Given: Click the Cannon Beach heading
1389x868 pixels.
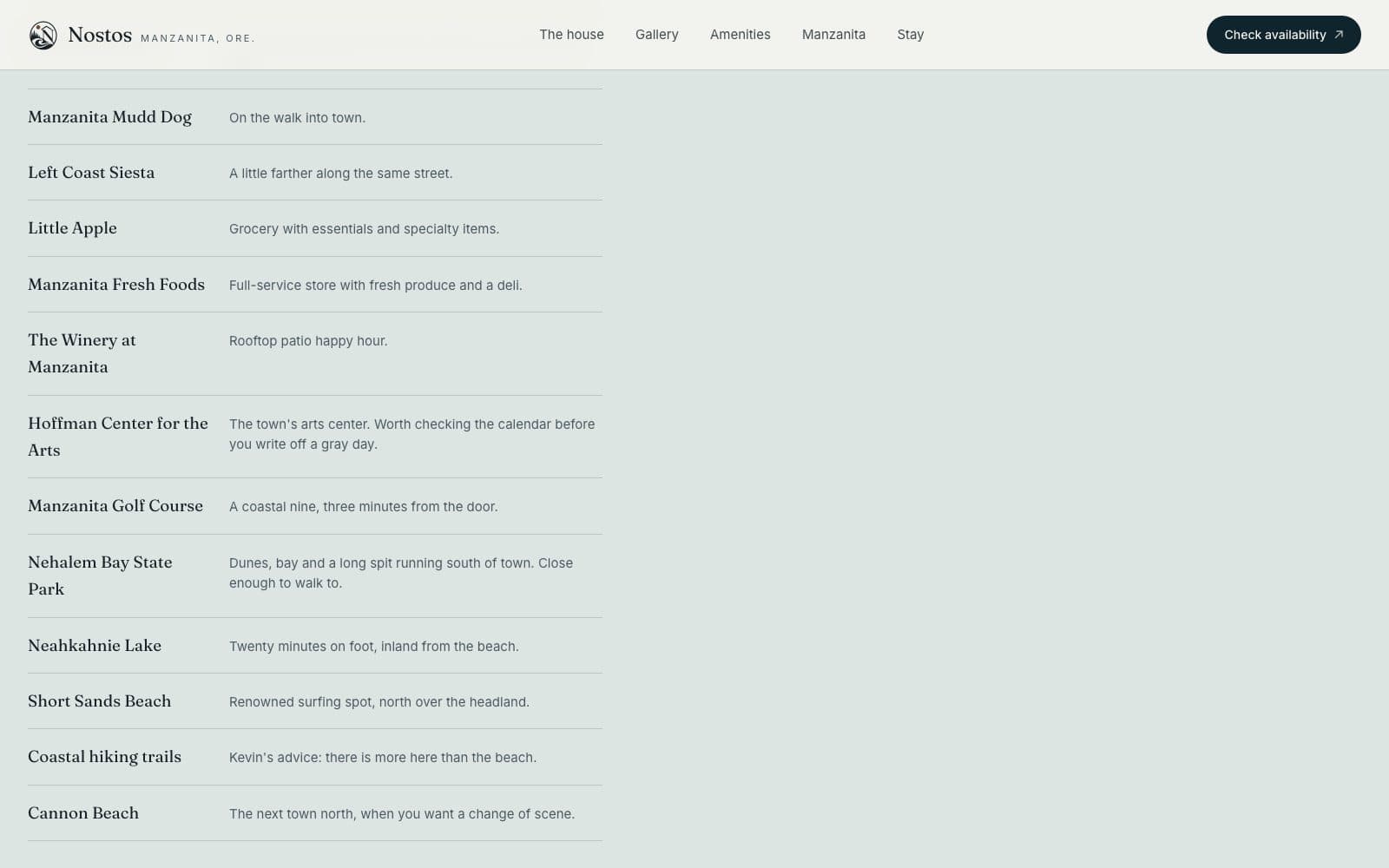Looking at the screenshot, I should (x=83, y=813).
